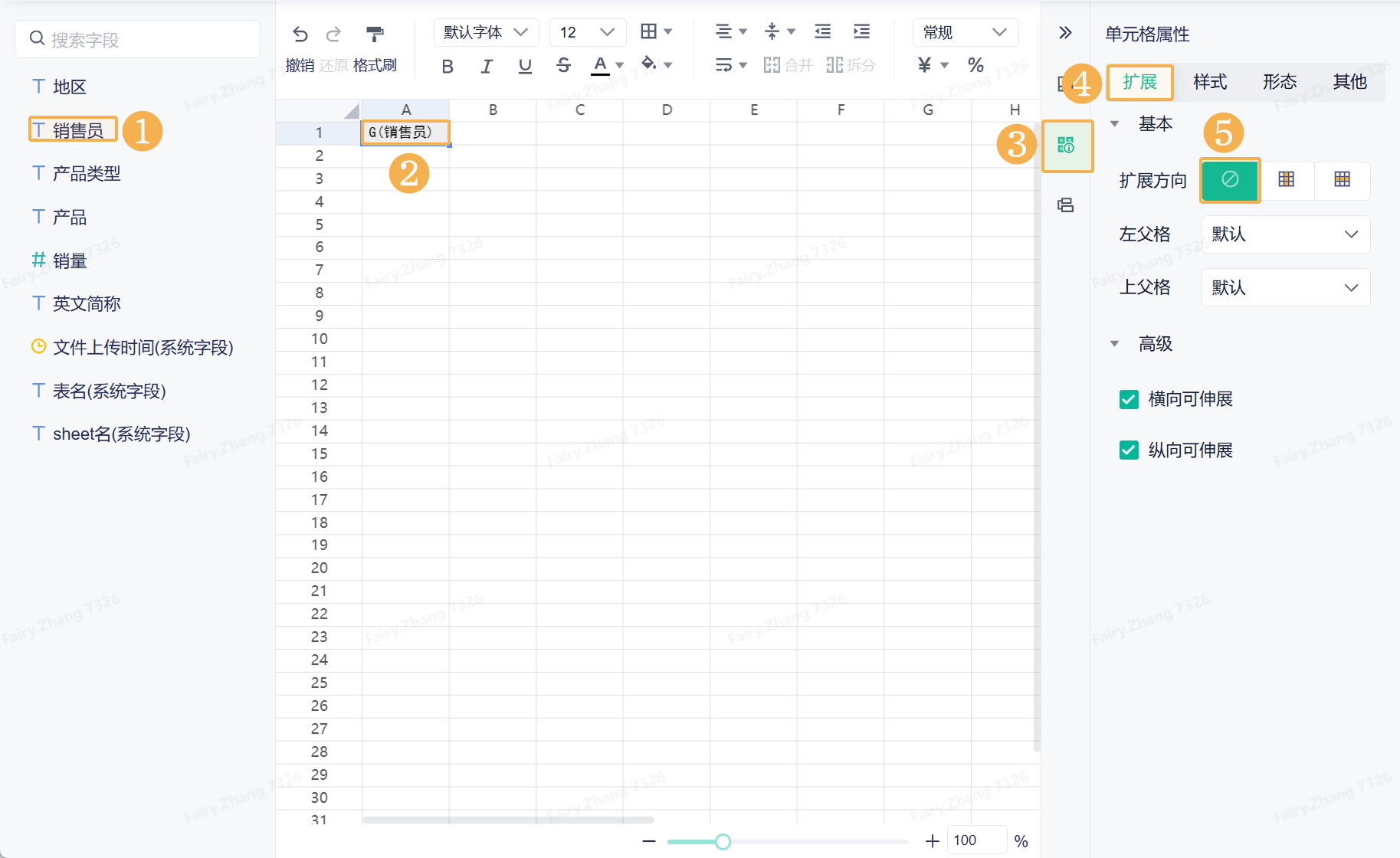Viewport: 1400px width, 858px height.
Task: Click the 拆分 split cells button
Action: (851, 65)
